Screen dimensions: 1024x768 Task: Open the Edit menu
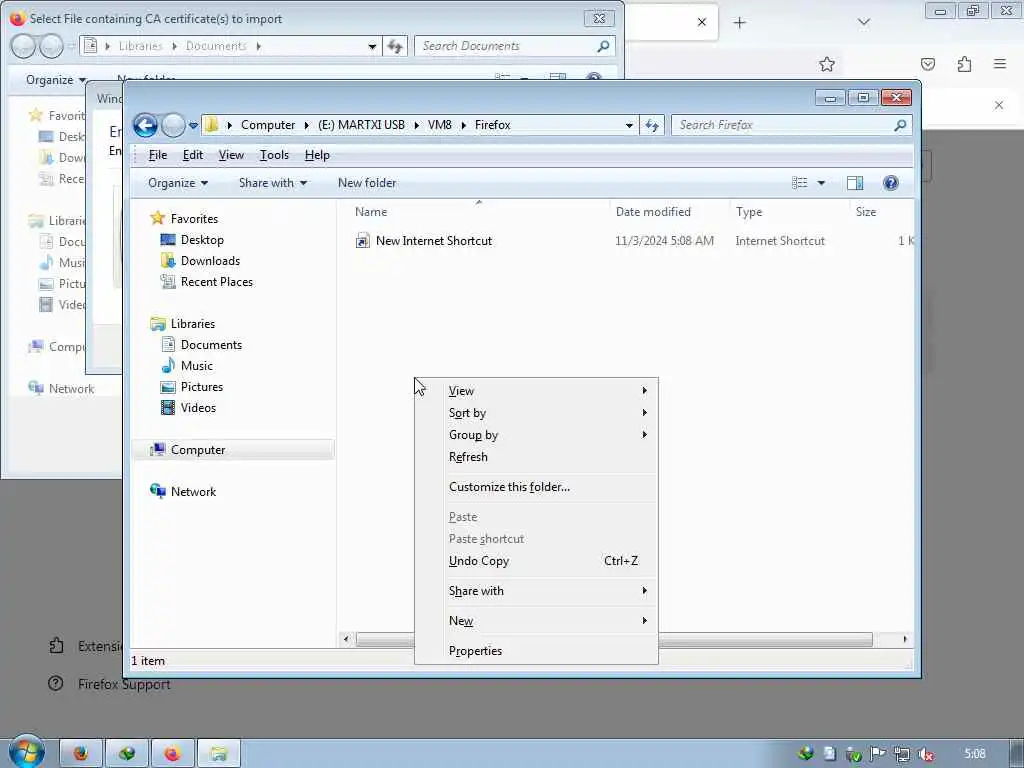tap(193, 155)
